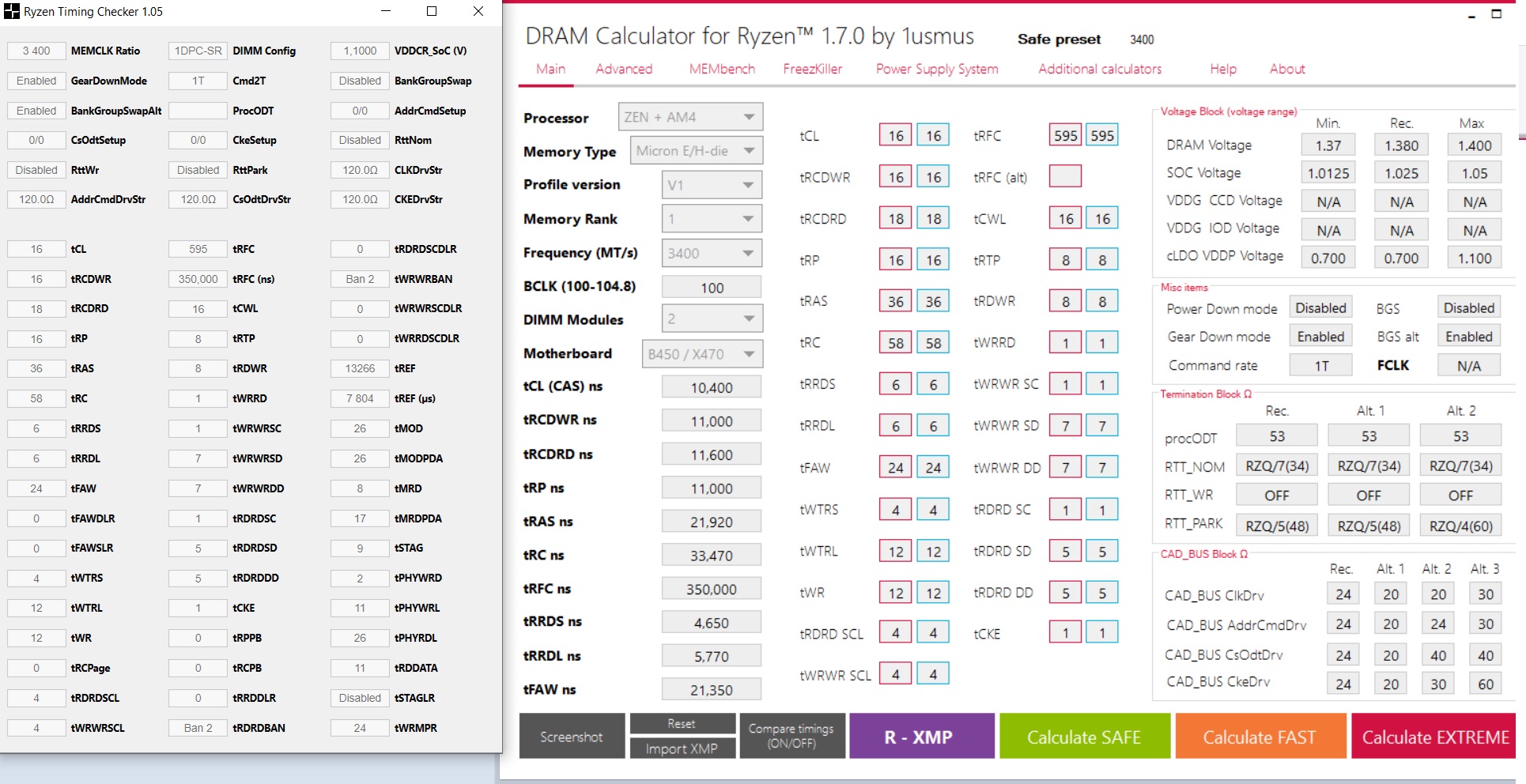The height and width of the screenshot is (784, 1526).
Task: Click the blue-bordered tRC 58 field
Action: click(x=934, y=342)
